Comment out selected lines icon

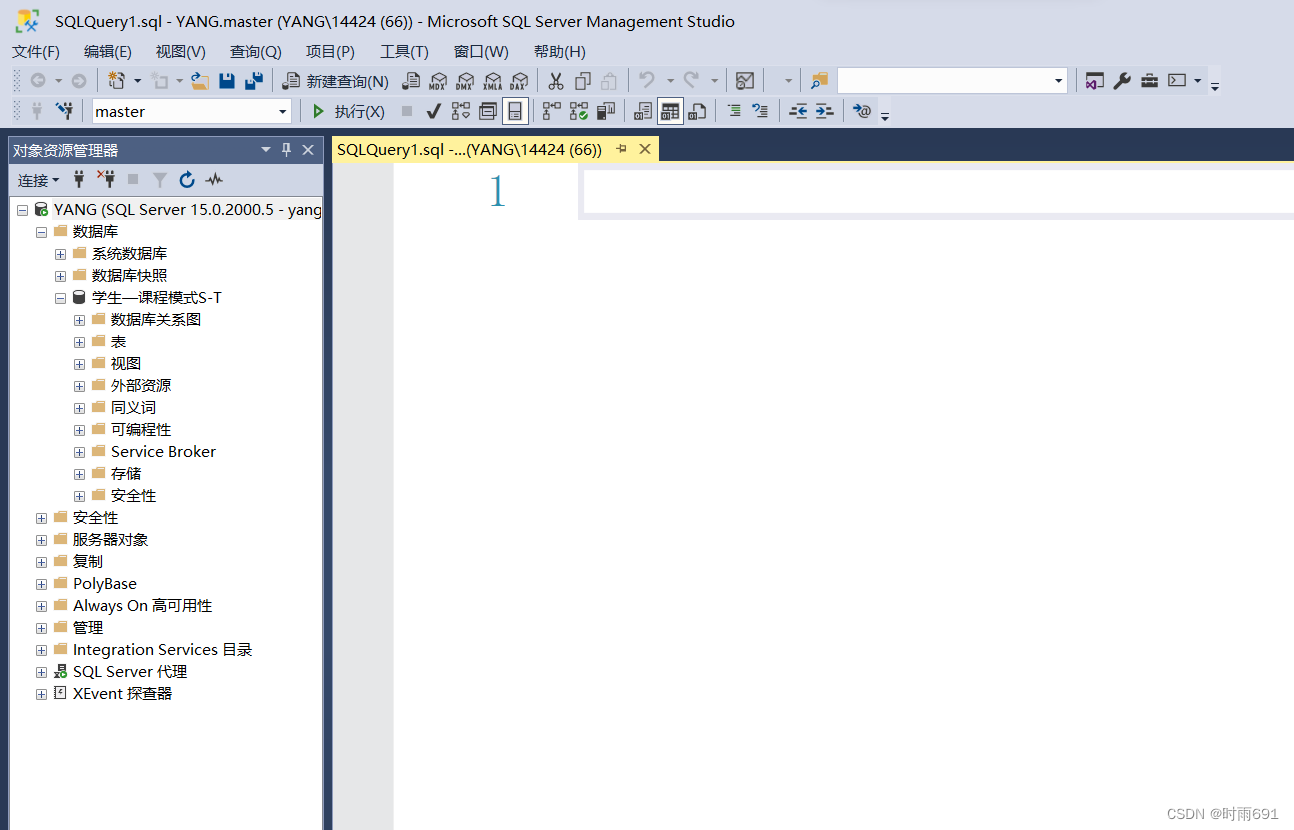[734, 111]
